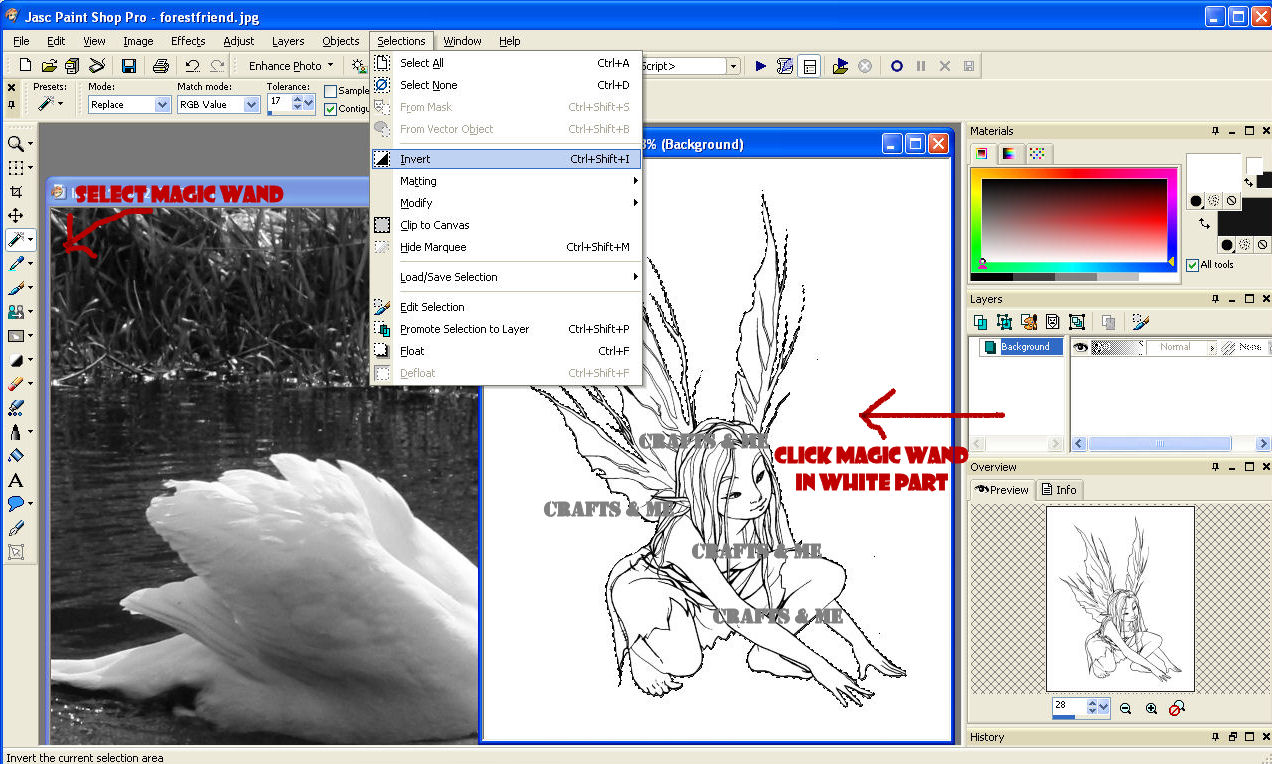Select the Paint Brush tool
This screenshot has height=764, width=1272.
tap(16, 288)
